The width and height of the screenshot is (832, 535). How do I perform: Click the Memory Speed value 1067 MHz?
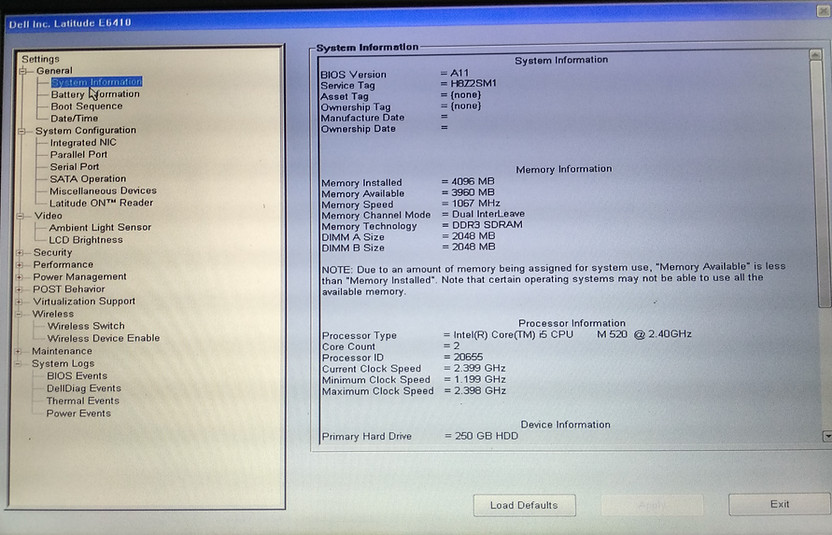click(476, 203)
